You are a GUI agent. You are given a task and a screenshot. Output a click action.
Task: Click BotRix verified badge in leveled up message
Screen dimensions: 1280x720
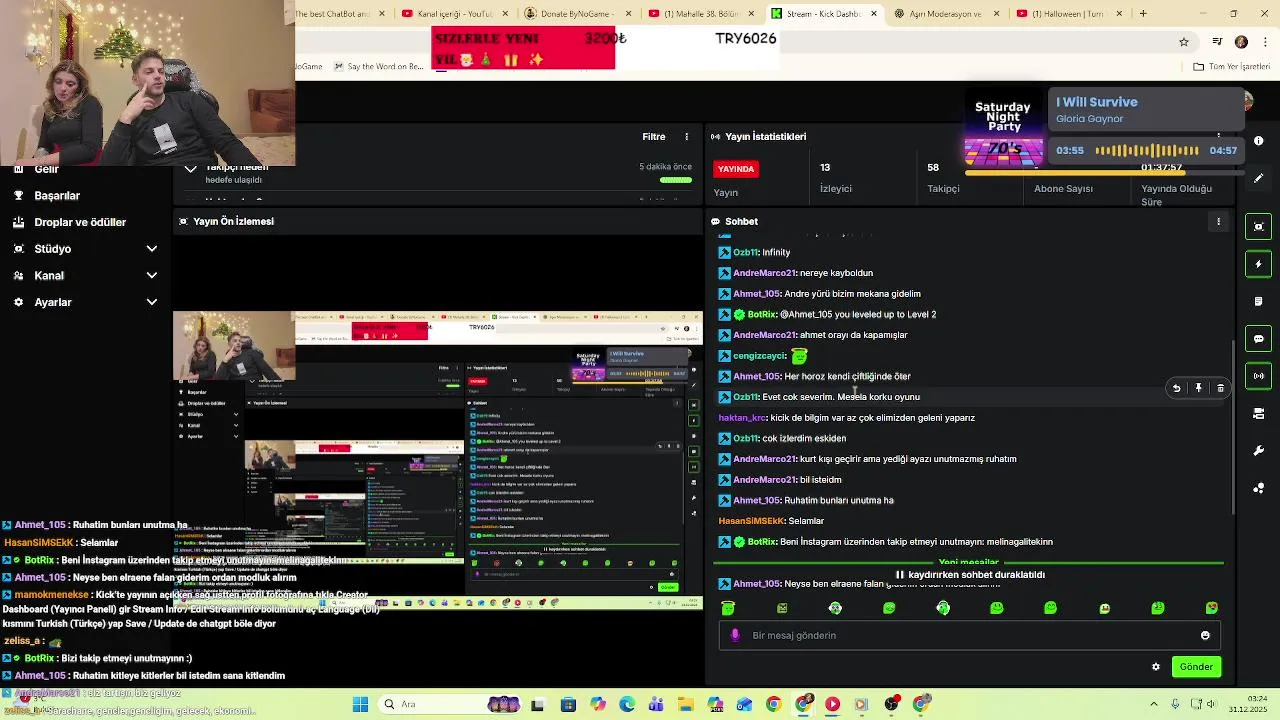(740, 314)
